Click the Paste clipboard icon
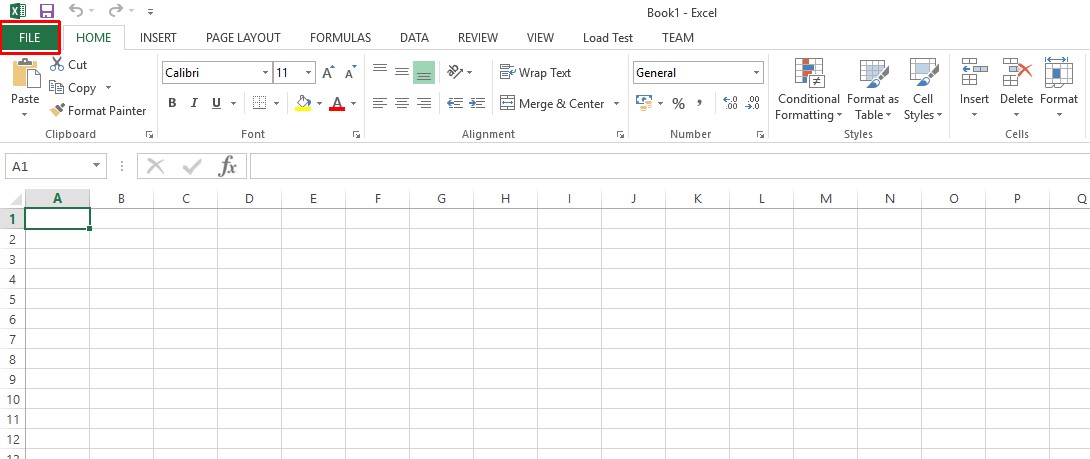The width and height of the screenshot is (1090, 459). coord(26,72)
